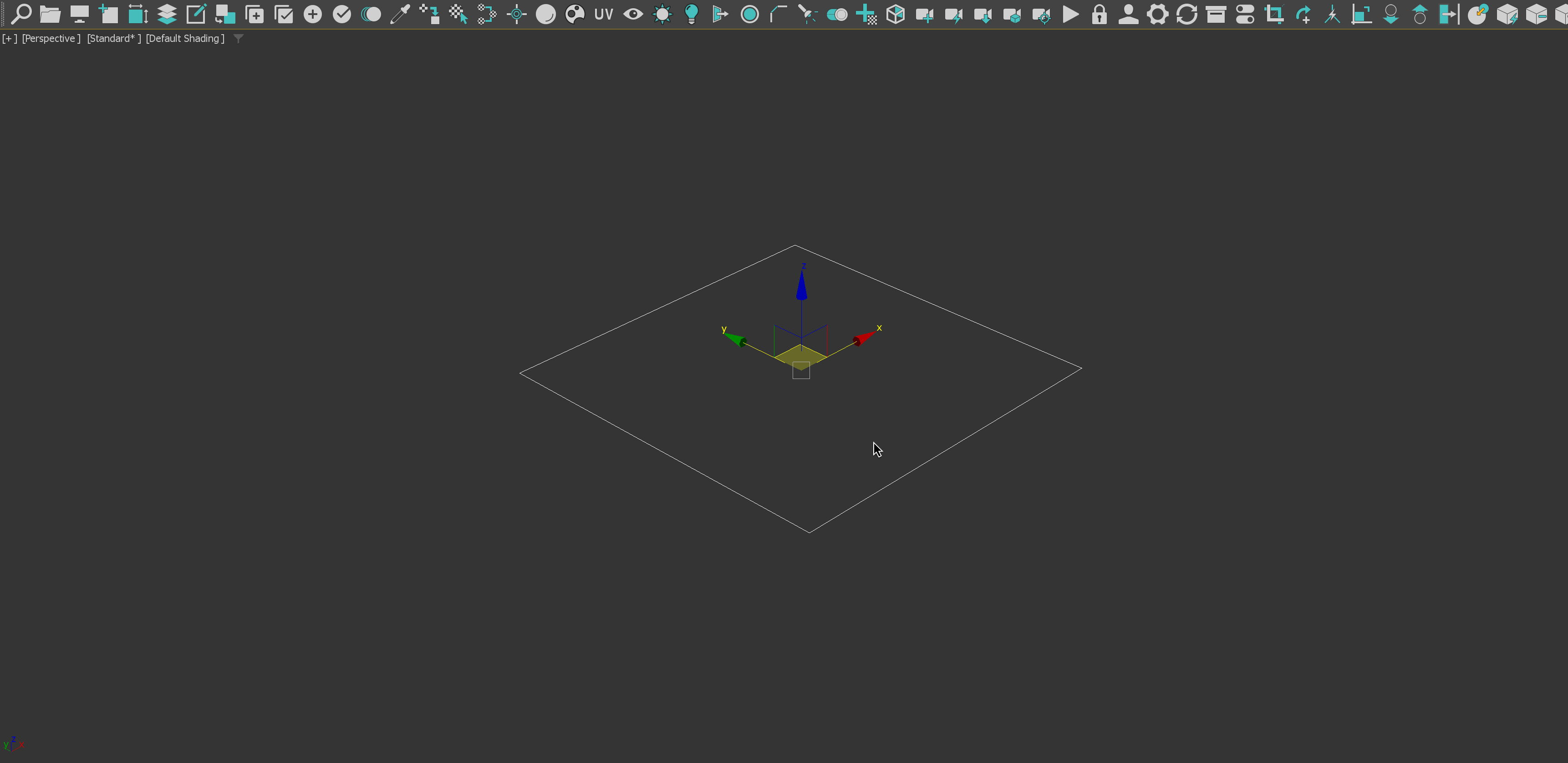Click the double toggle switches icon
Viewport: 1568px width, 763px height.
pos(1245,13)
